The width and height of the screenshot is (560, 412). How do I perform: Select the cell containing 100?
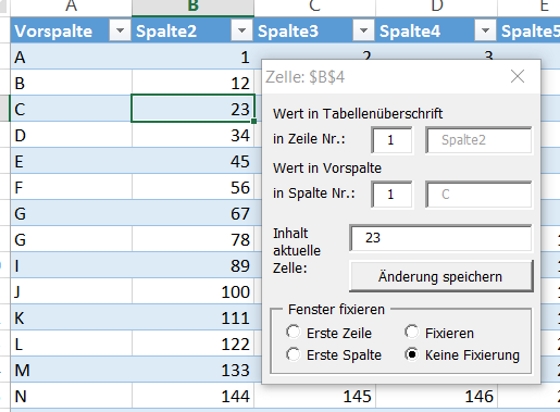tap(193, 291)
